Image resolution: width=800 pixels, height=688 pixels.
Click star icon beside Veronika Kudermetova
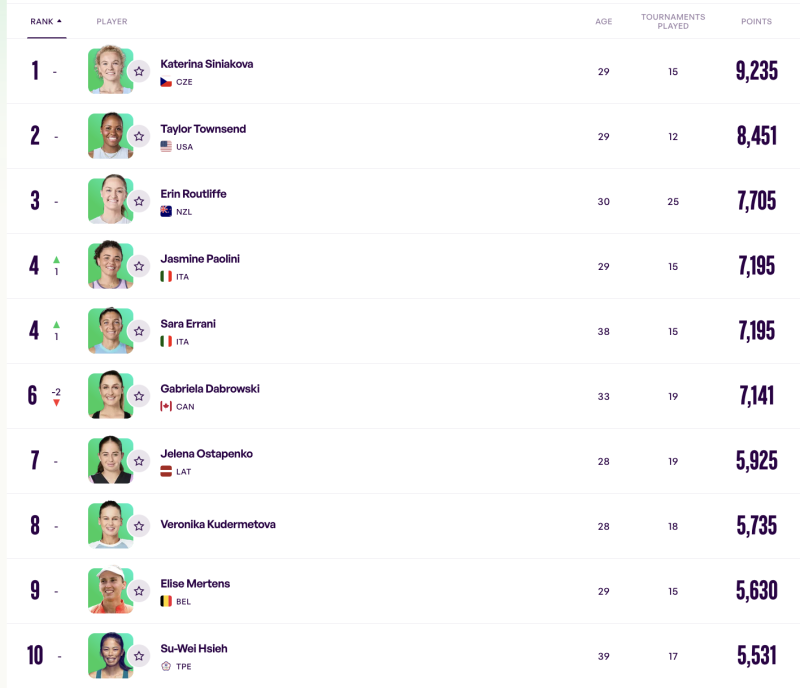click(x=139, y=526)
